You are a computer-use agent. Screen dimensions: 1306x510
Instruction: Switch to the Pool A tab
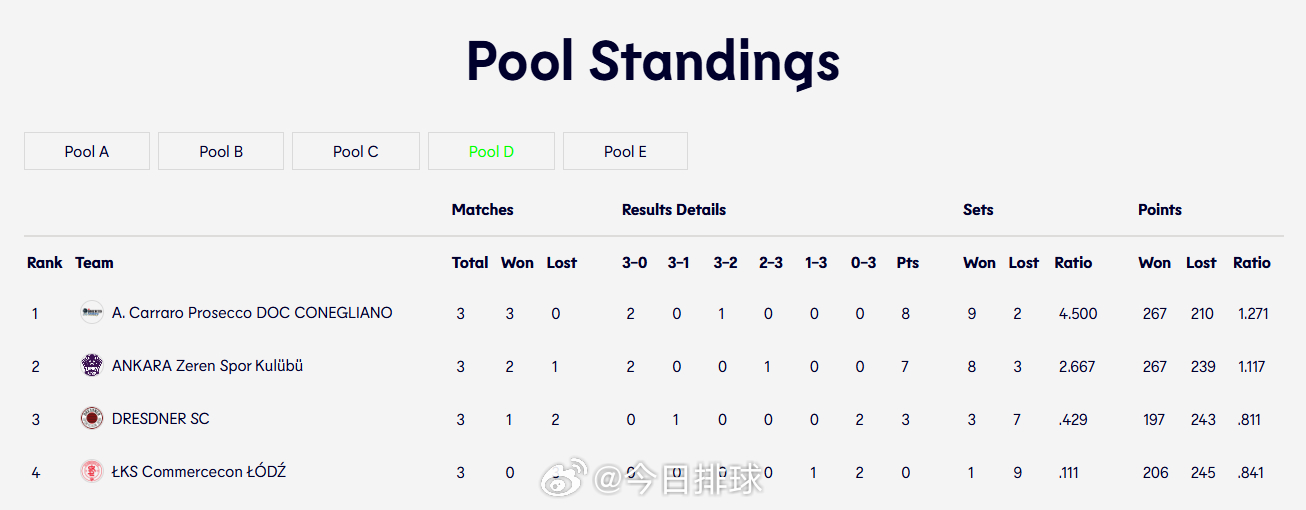[87, 152]
